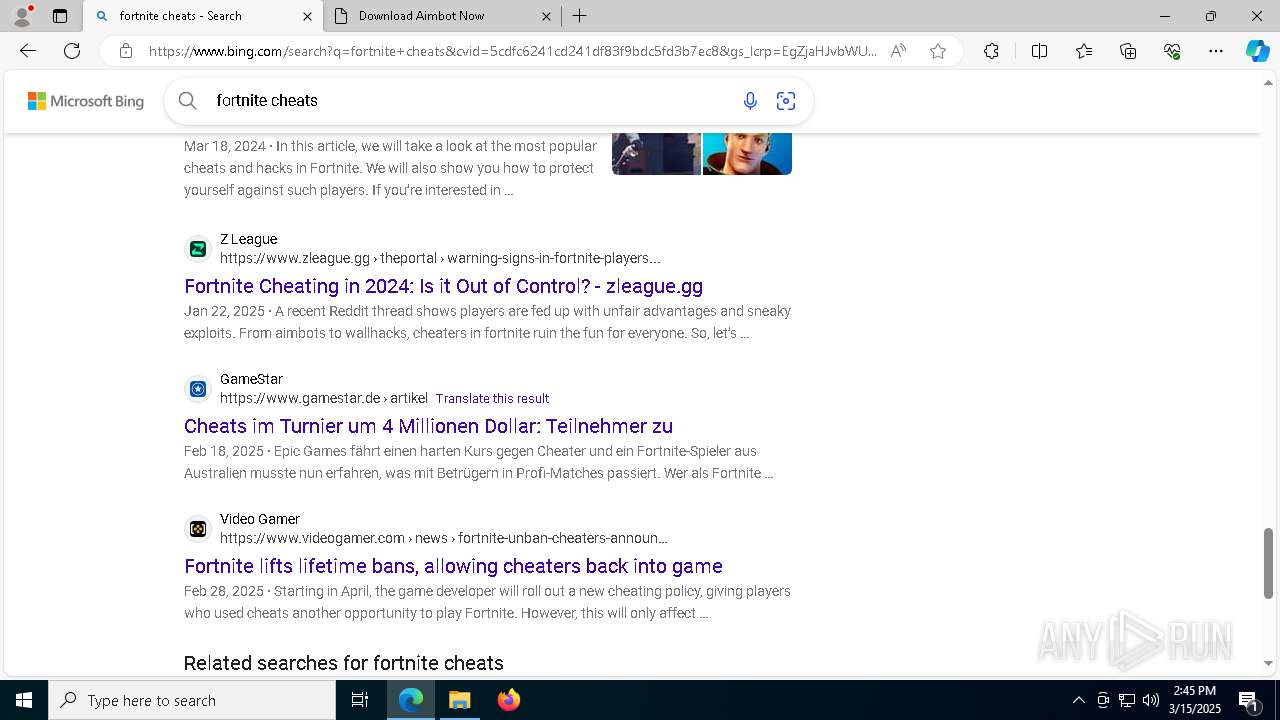Screen dimensions: 1280x720
Task: Click the Bing URL address bar
Action: (512, 51)
